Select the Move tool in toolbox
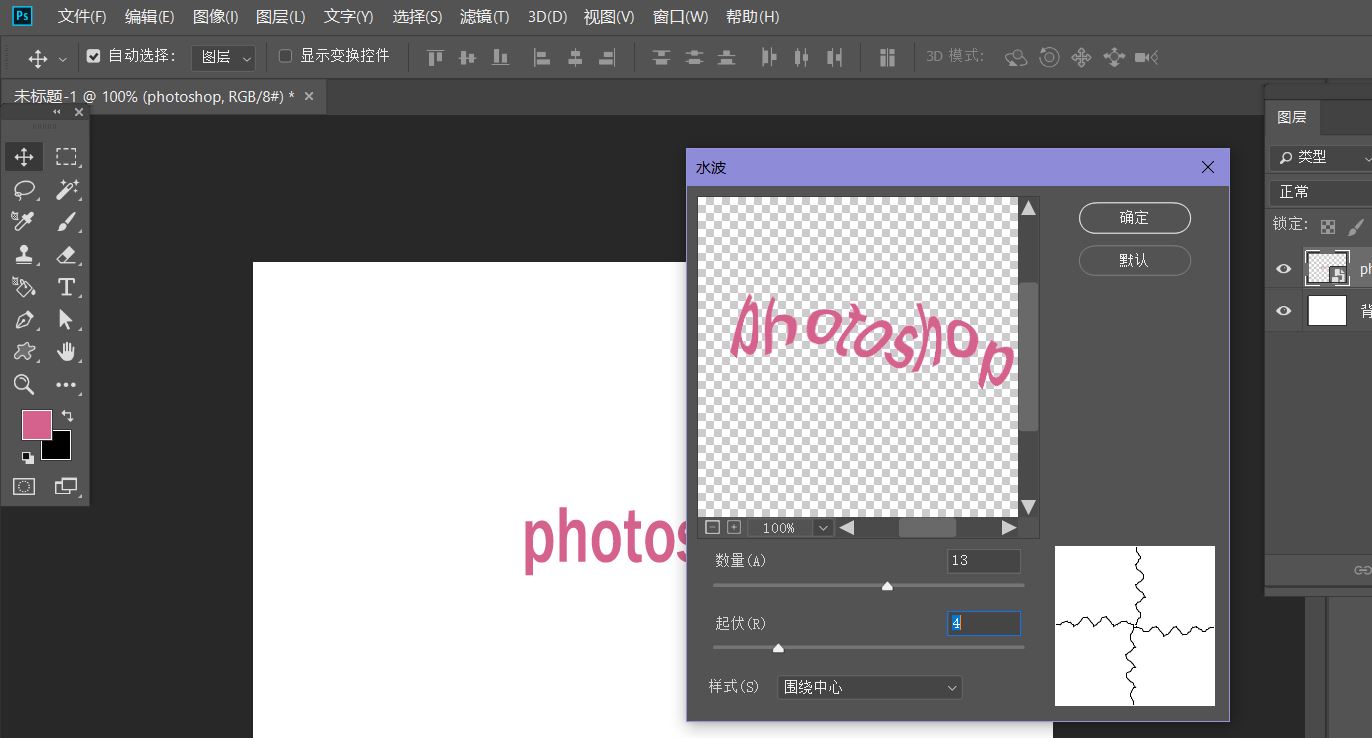Viewport: 1372px width, 738px height. pyautogui.click(x=24, y=157)
